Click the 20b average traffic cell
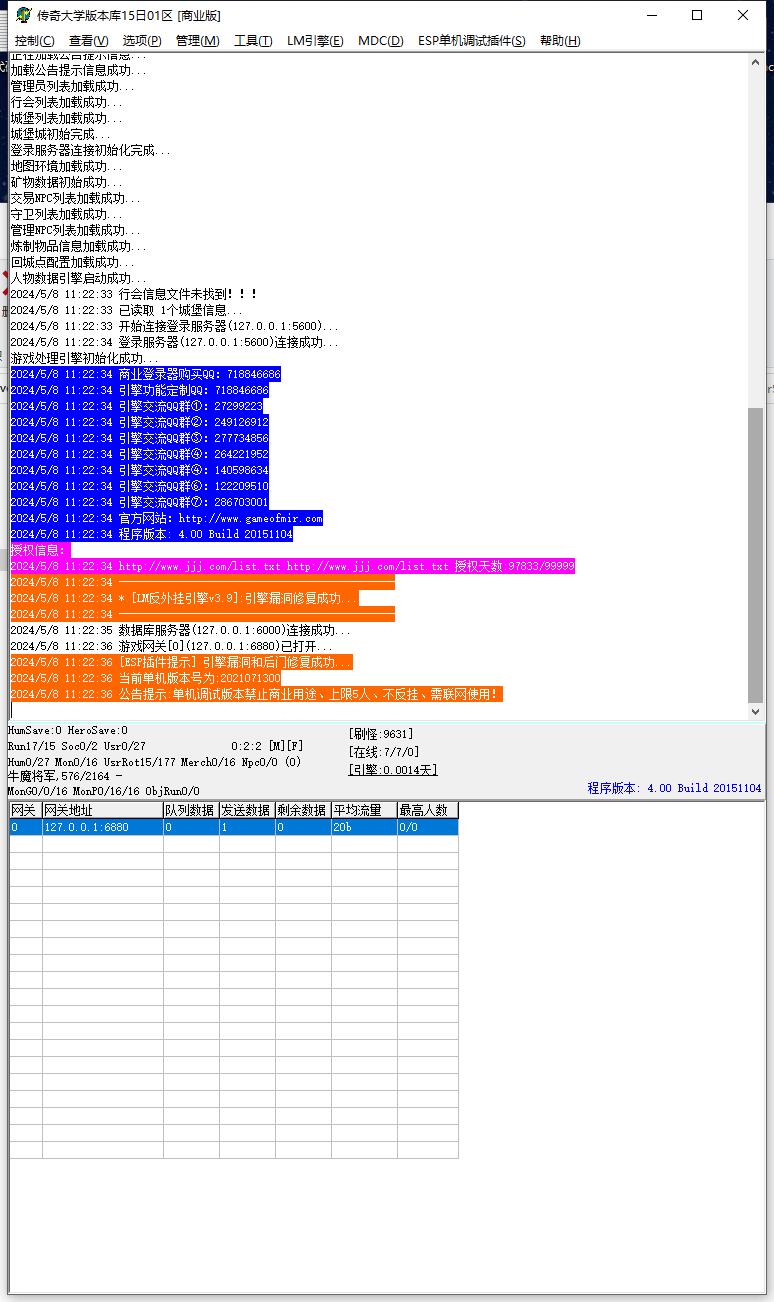 [x=364, y=827]
